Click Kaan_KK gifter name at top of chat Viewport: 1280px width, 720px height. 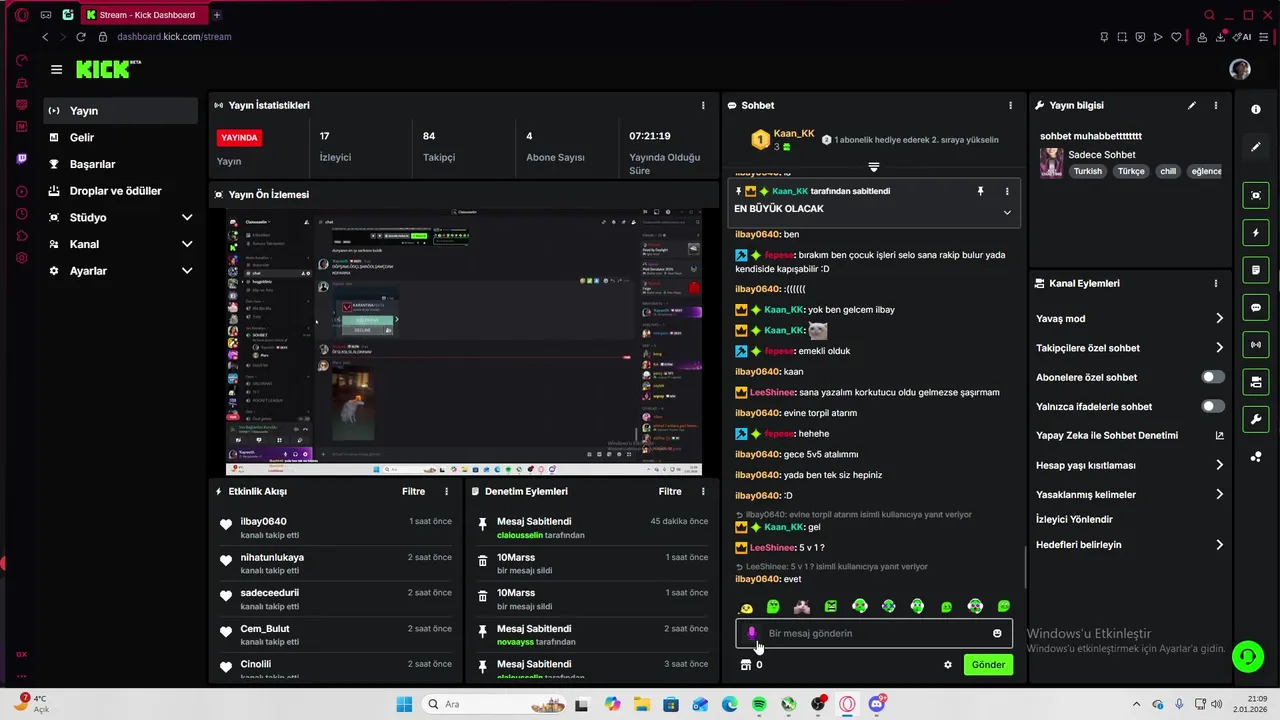coord(794,133)
